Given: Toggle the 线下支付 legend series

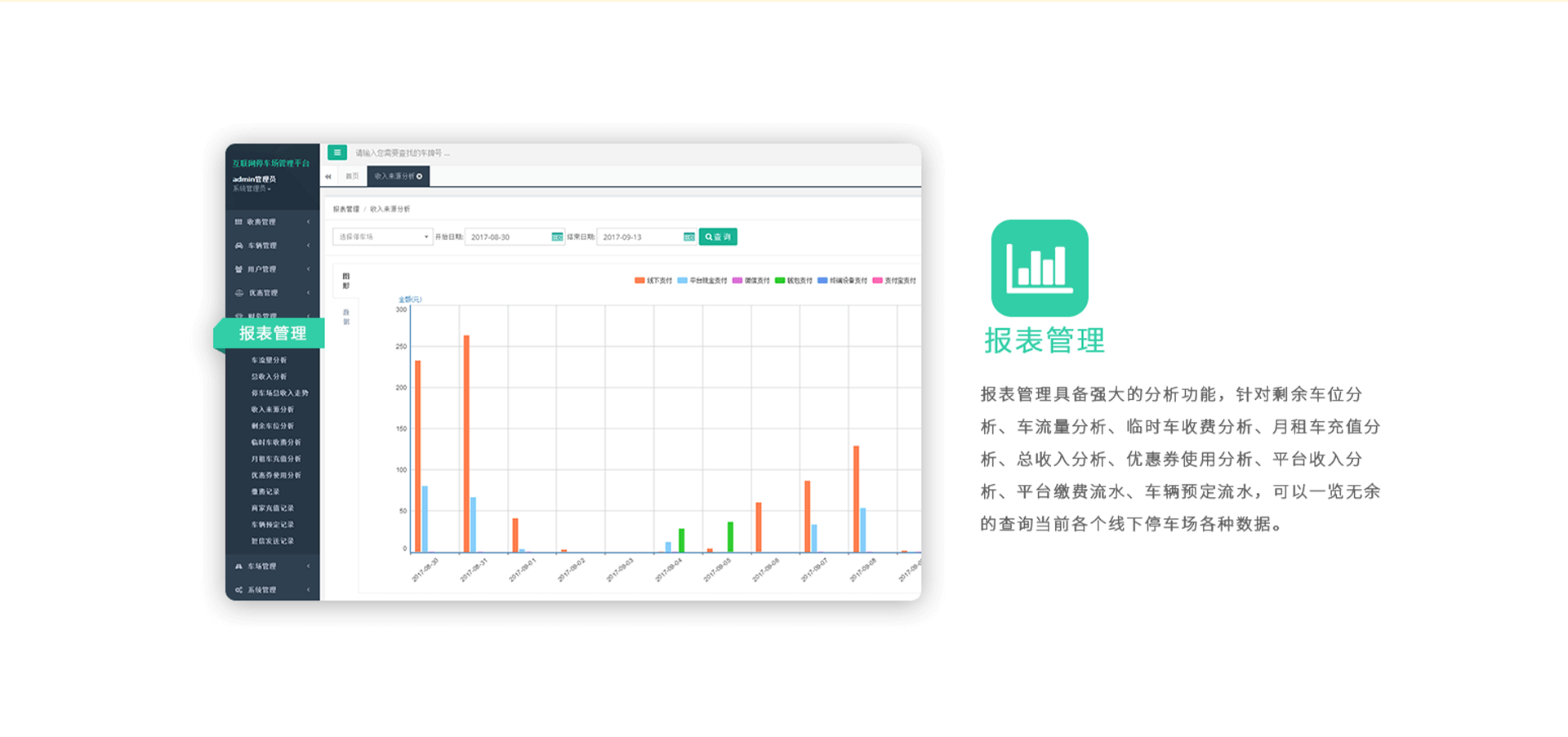Looking at the screenshot, I should (653, 281).
